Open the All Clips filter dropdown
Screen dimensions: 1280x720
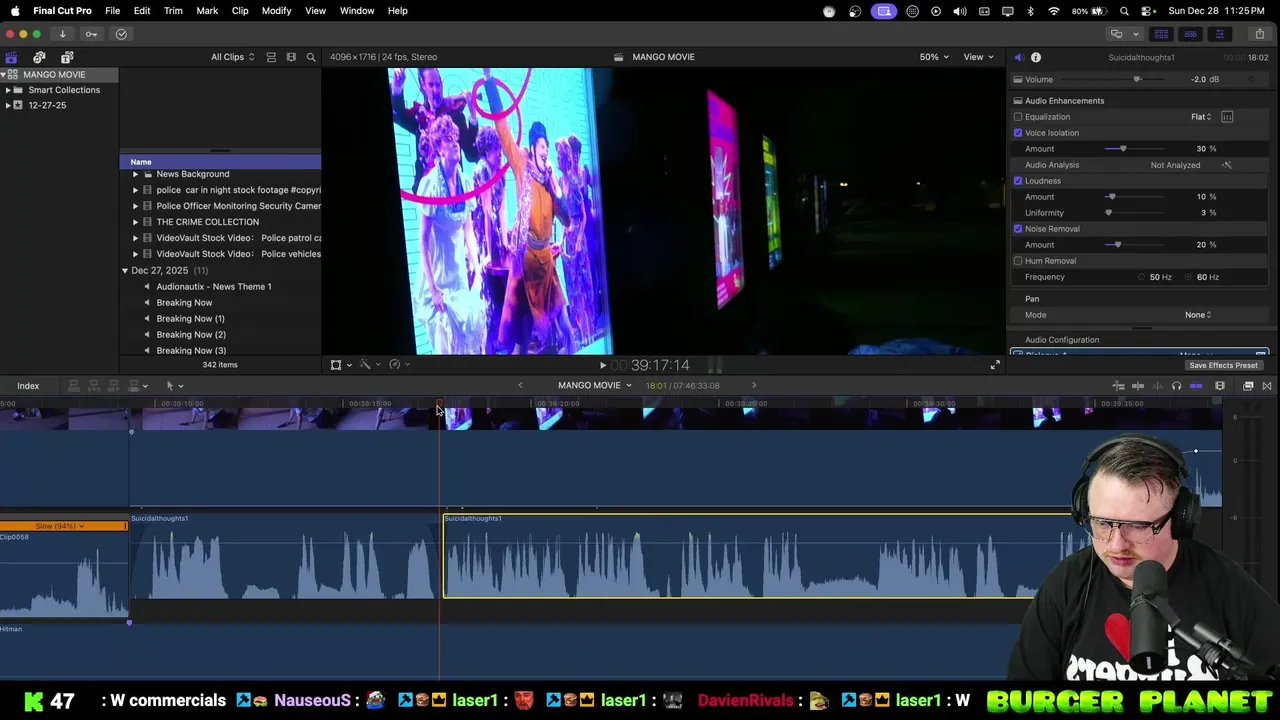click(x=232, y=57)
